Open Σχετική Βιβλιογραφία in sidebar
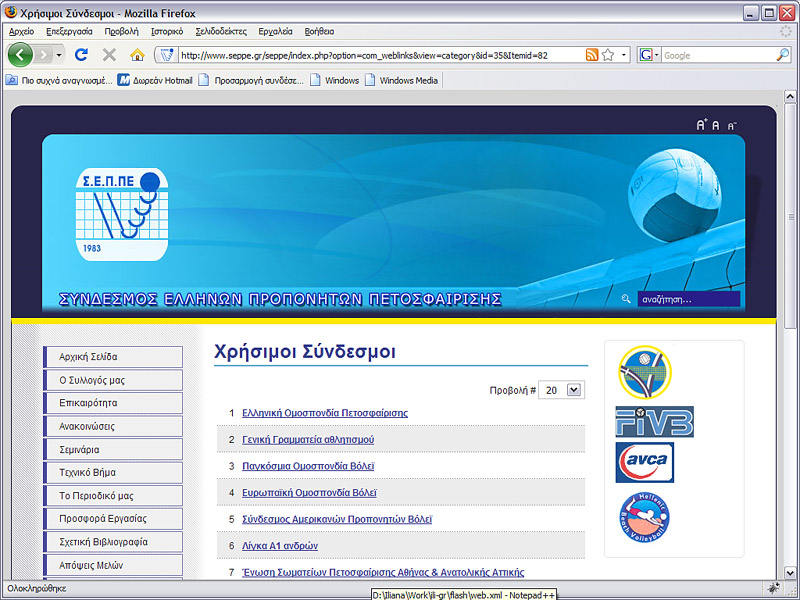 [113, 542]
